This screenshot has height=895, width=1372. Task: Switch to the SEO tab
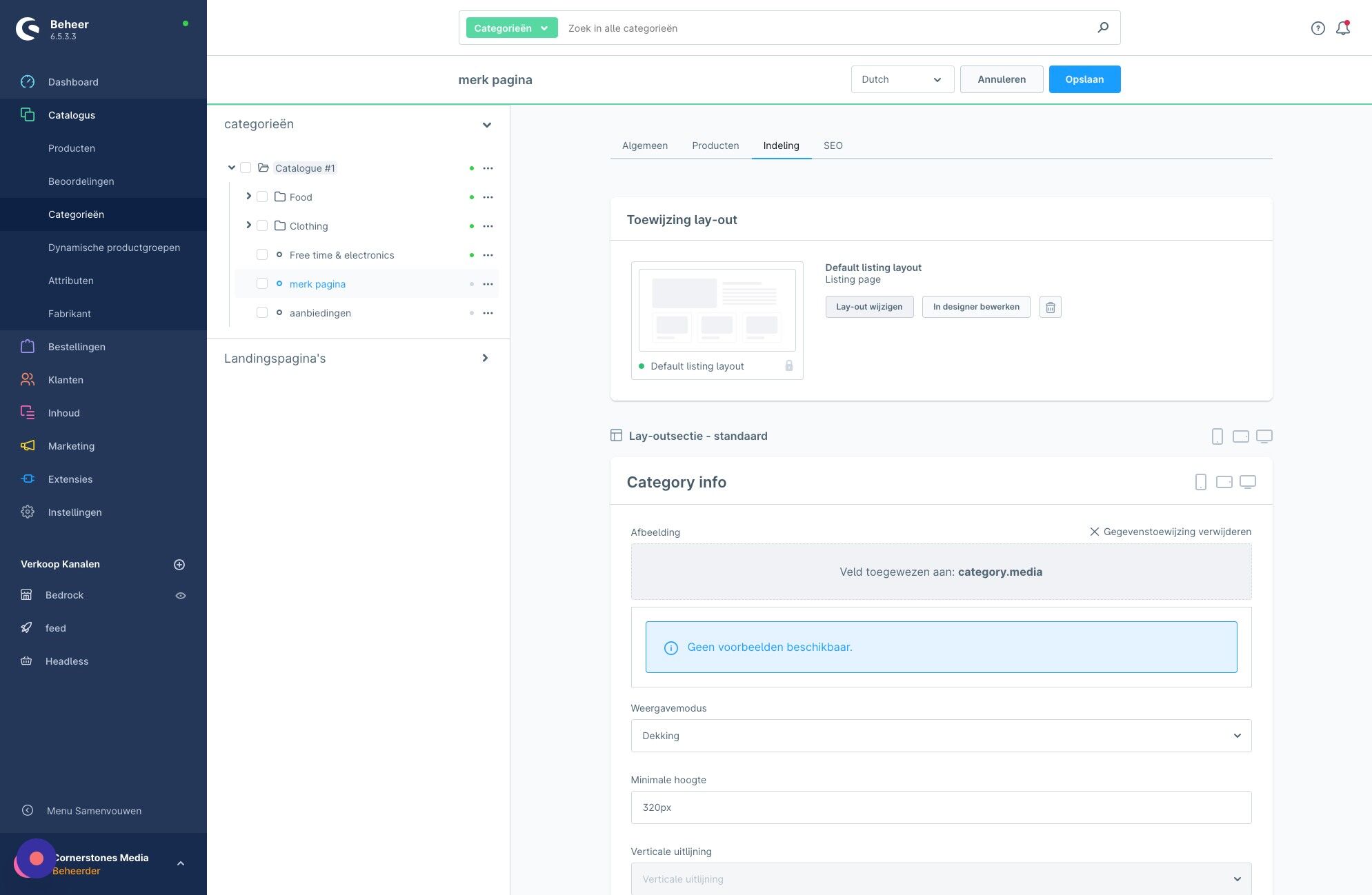833,145
